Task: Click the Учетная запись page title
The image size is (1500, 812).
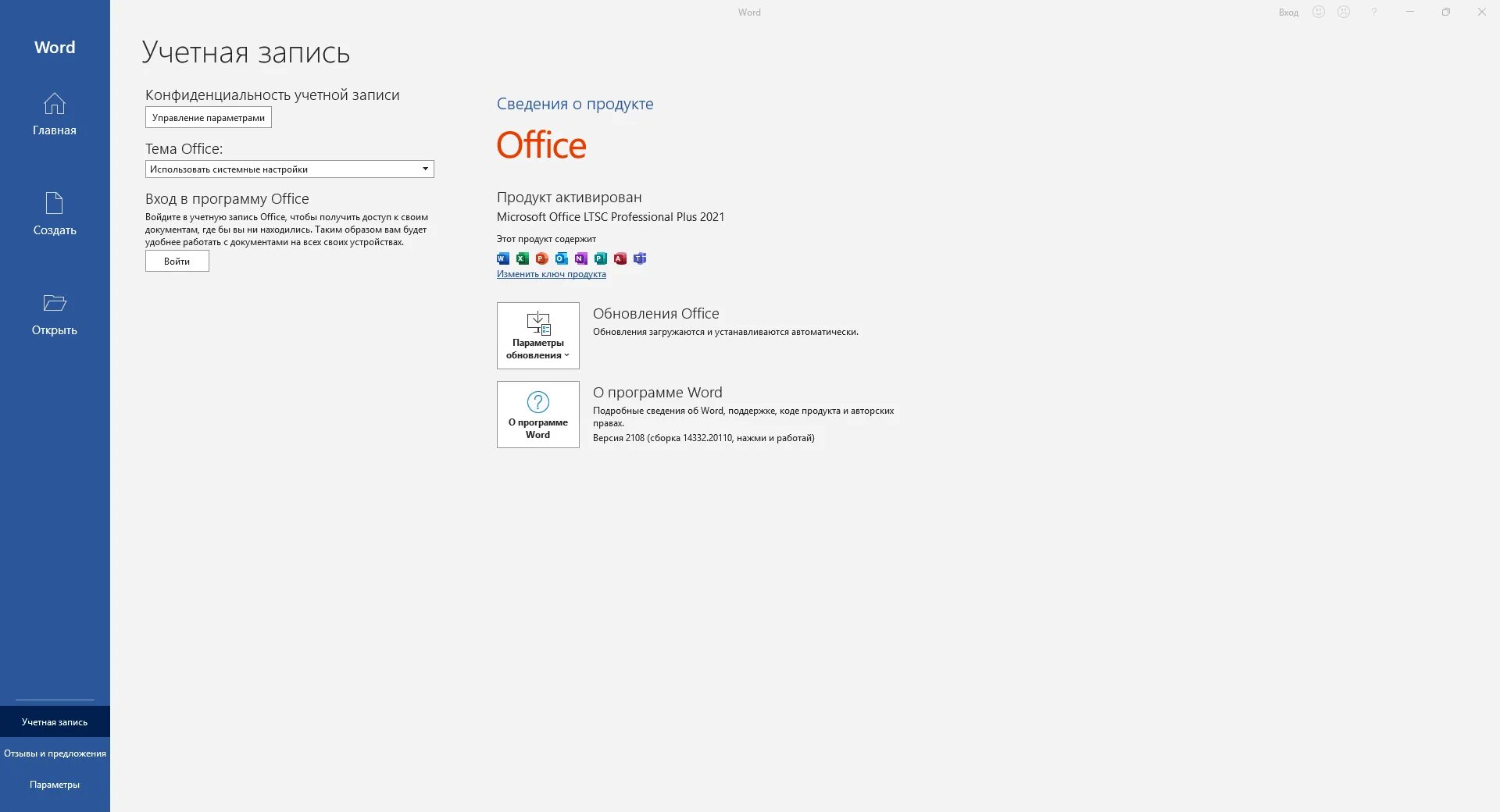Action: pyautogui.click(x=246, y=52)
